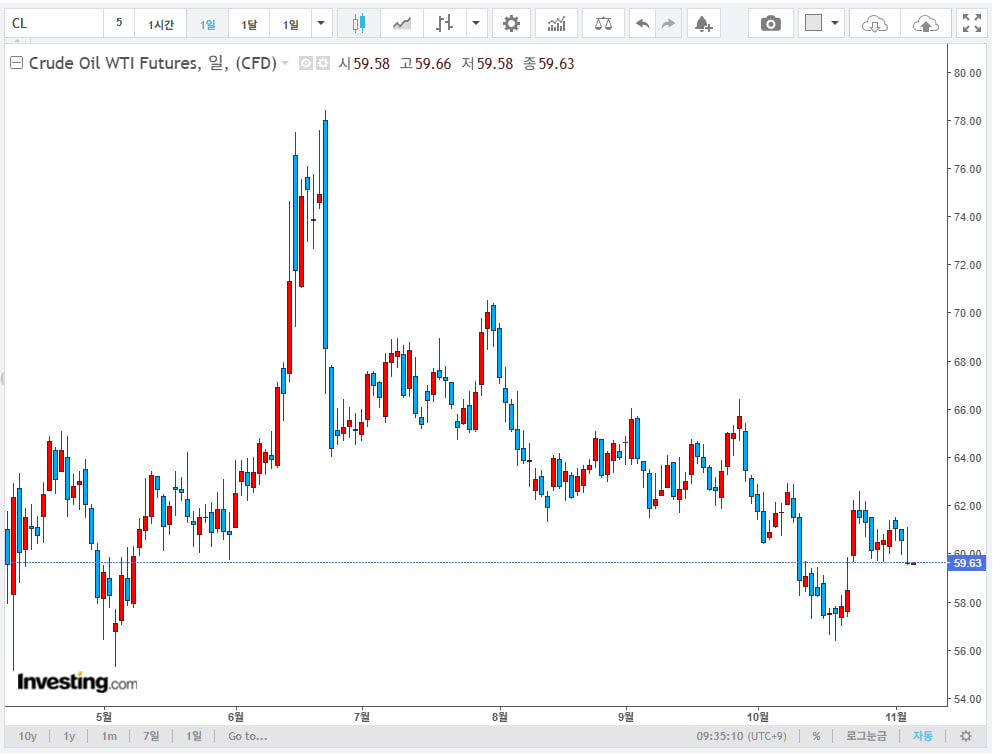Select the candlestick chart style
The image size is (993, 755).
359,23
